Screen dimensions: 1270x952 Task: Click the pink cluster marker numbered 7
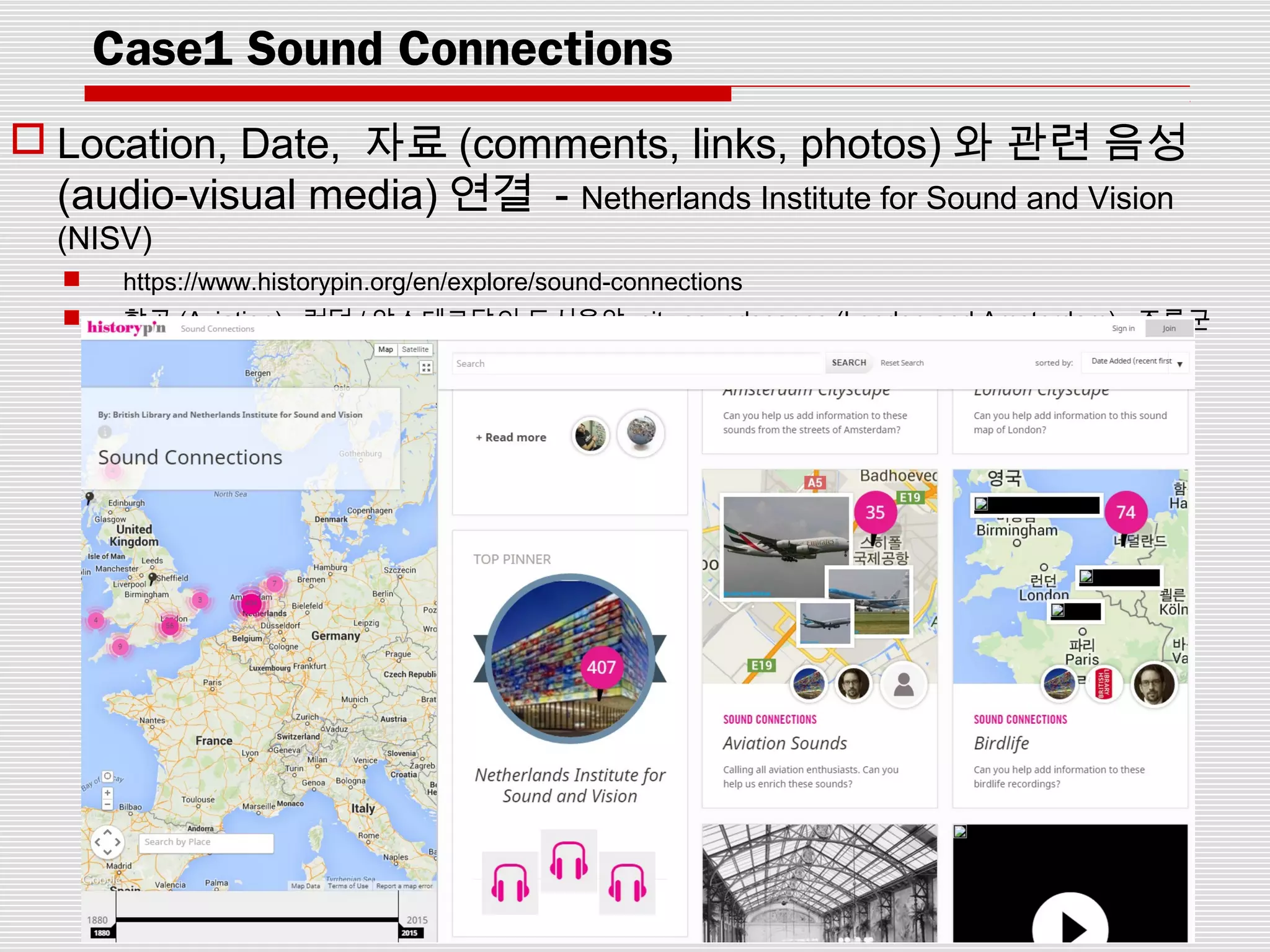tap(274, 583)
